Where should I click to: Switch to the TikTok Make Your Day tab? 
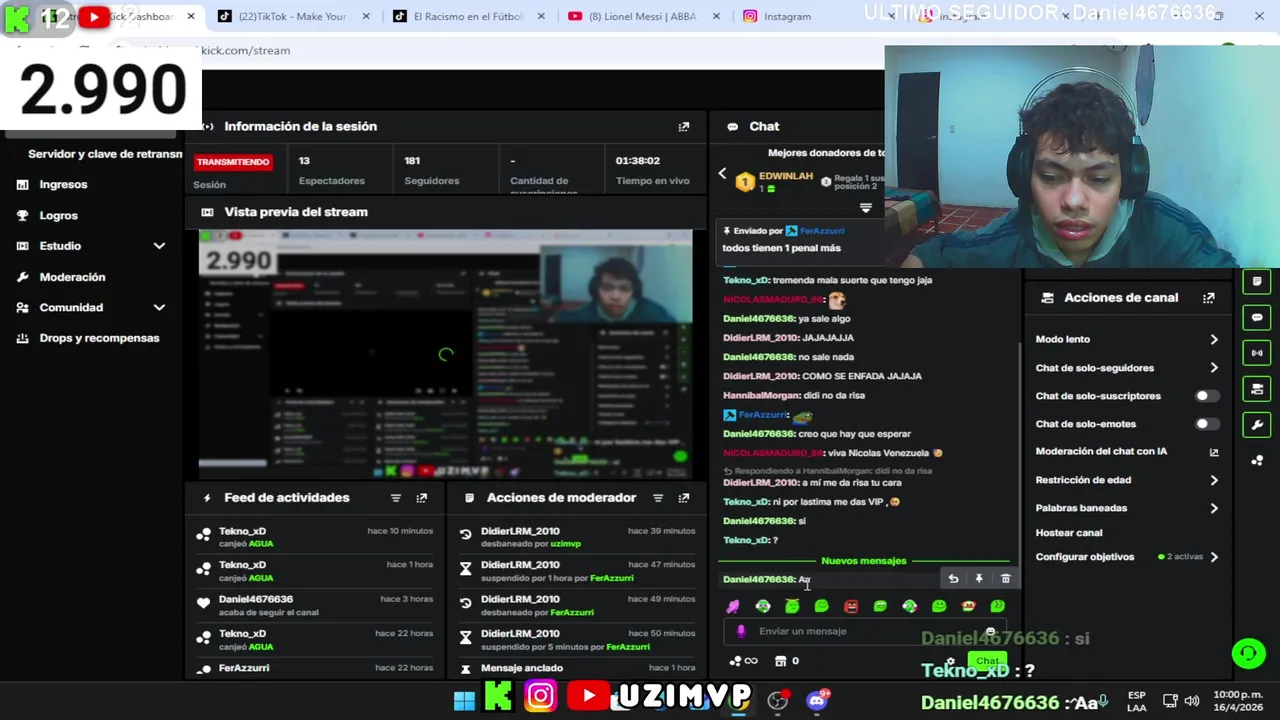pyautogui.click(x=293, y=16)
